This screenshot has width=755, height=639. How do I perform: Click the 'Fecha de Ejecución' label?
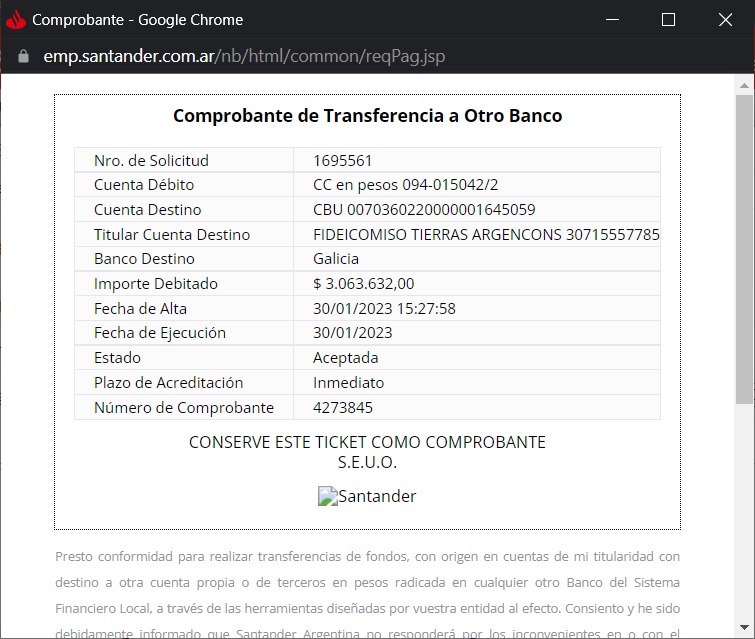(x=160, y=333)
